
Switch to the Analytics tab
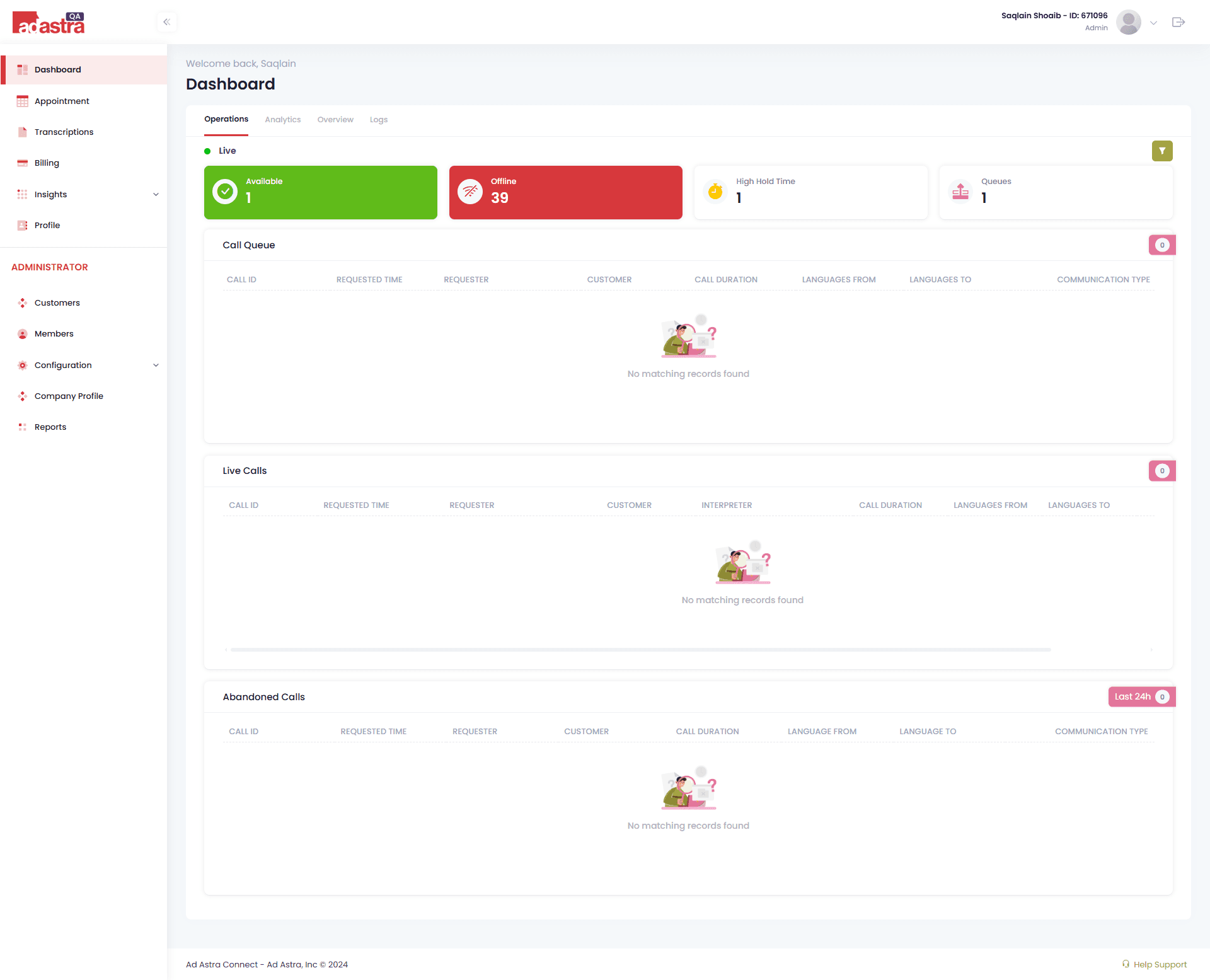pyautogui.click(x=282, y=119)
